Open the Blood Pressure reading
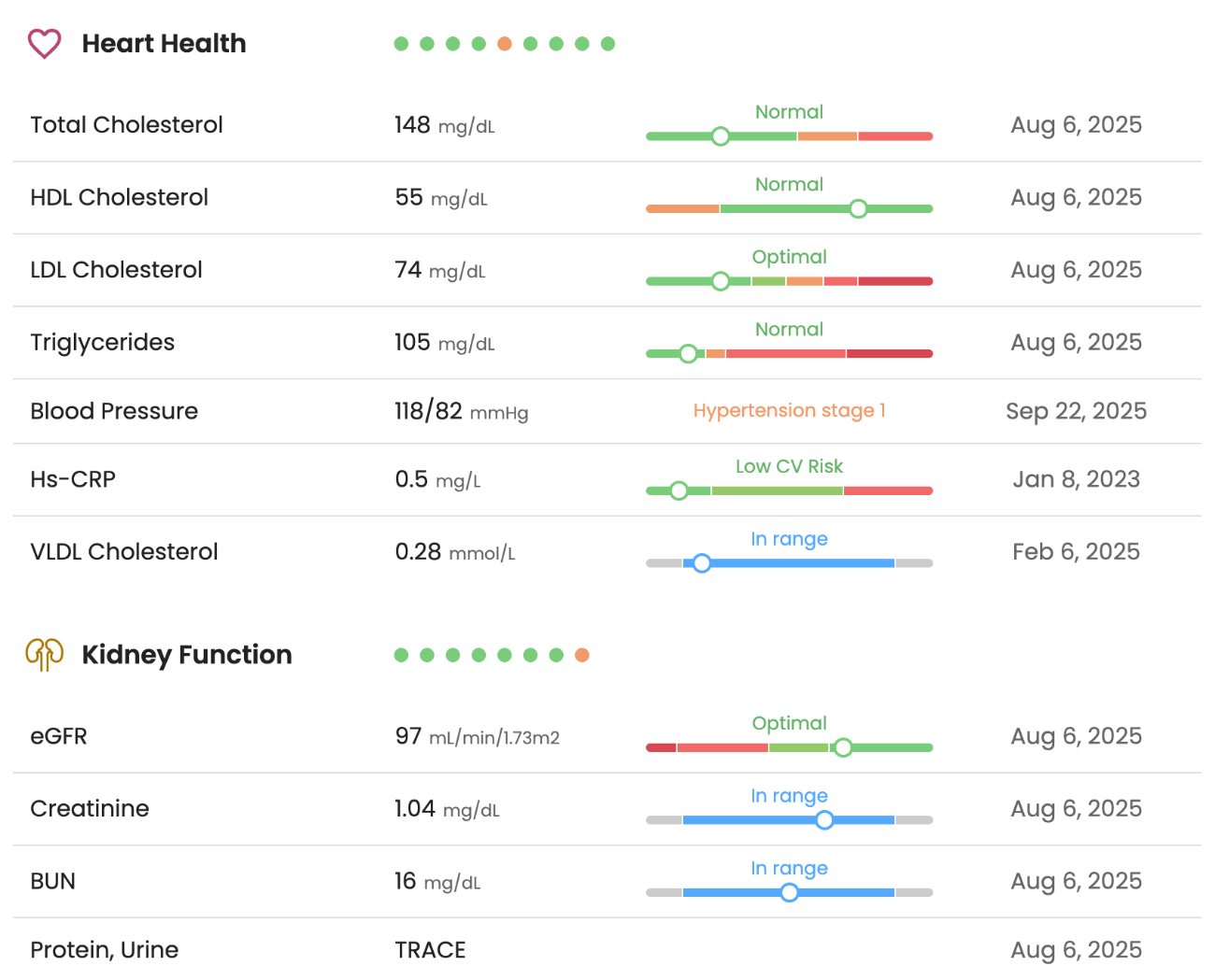Screen dimensions: 1215x980 [114, 411]
